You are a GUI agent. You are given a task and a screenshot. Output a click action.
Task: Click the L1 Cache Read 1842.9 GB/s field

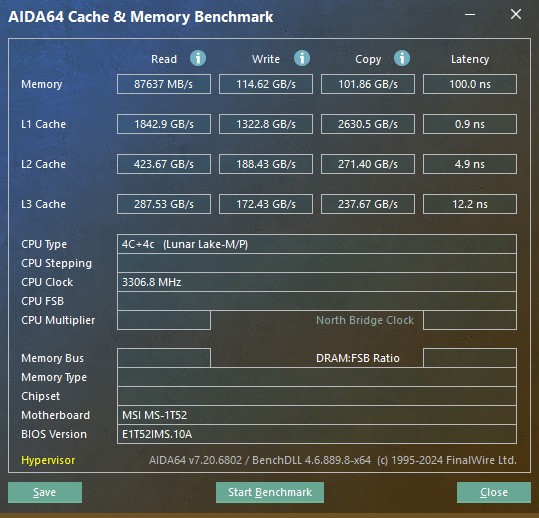pos(164,124)
